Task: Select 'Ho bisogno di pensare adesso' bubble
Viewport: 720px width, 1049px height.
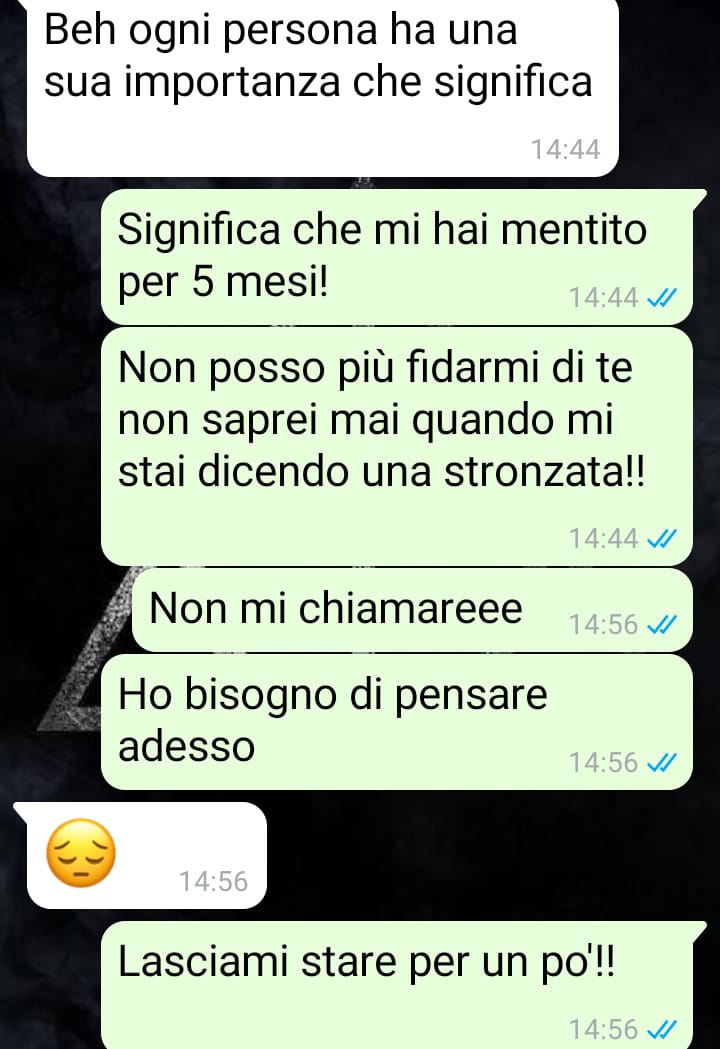Action: 397,722
